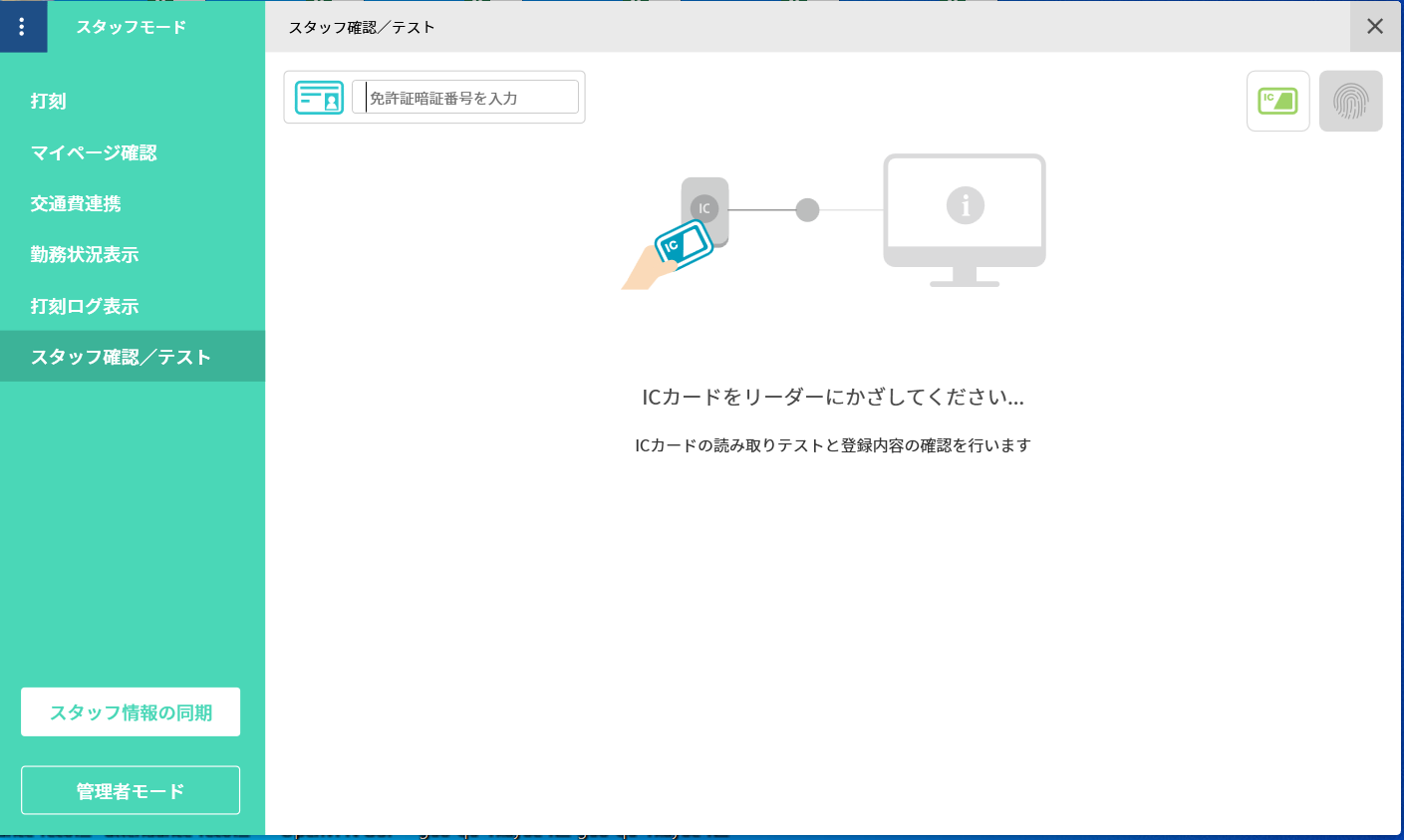Click the ICカードの読み取りテスト description text
Image resolution: width=1404 pixels, height=840 pixels.
[x=833, y=445]
